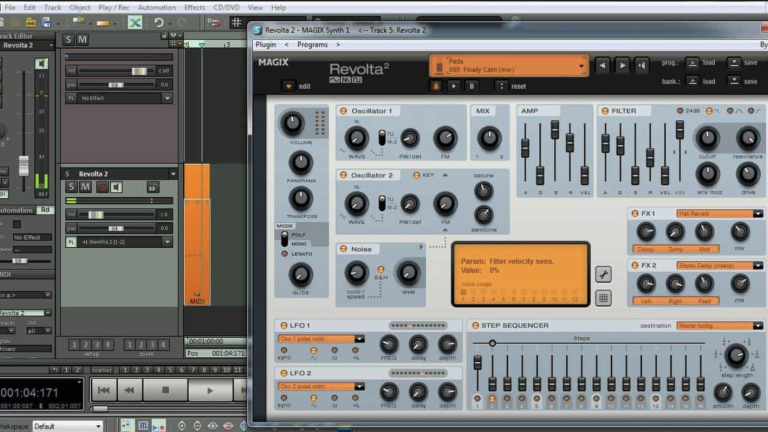This screenshot has width=768, height=432.
Task: Toggle Oscillator 2 on/off
Action: click(x=343, y=175)
